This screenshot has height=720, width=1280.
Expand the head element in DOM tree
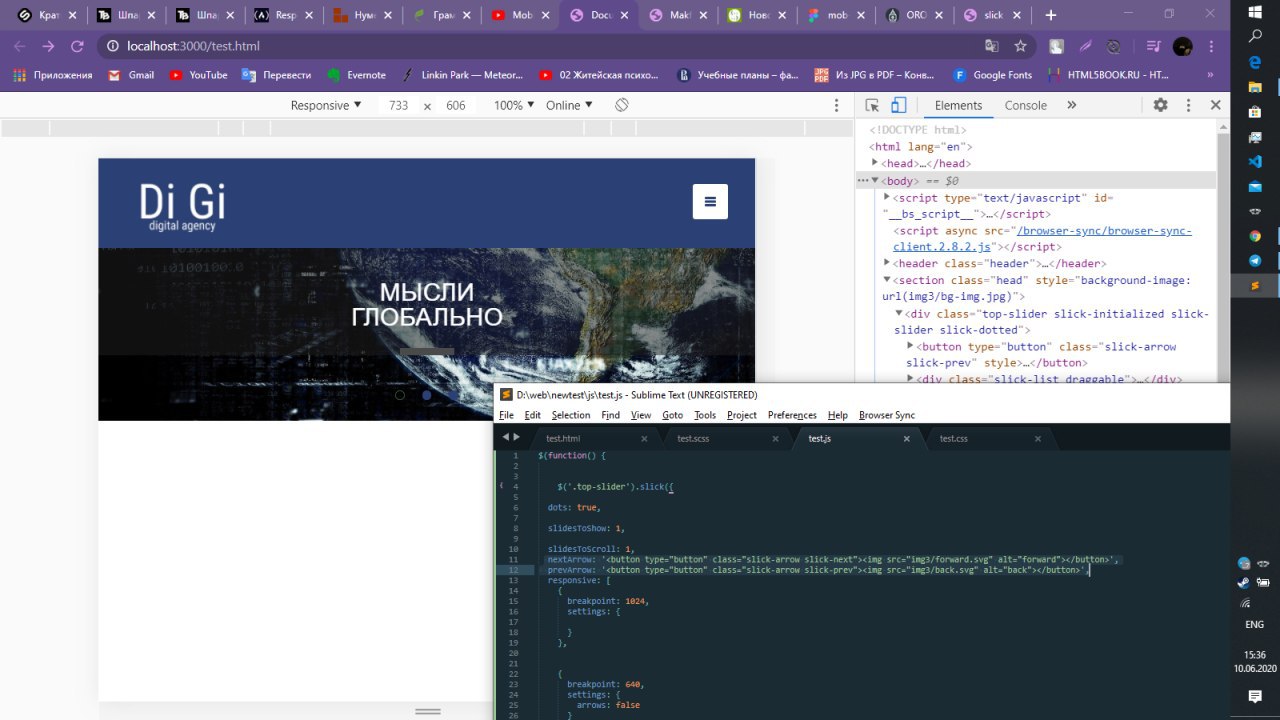875,163
